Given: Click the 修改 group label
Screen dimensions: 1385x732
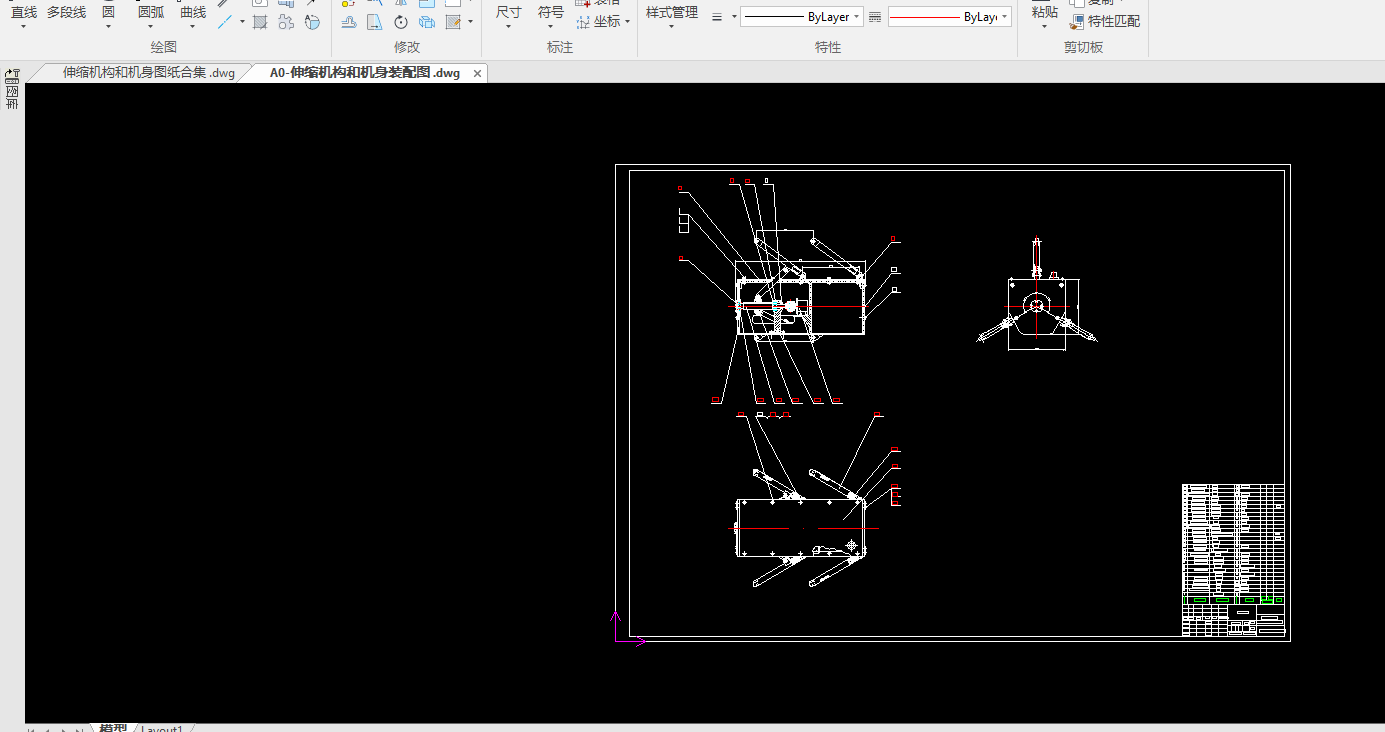Looking at the screenshot, I should click(407, 47).
